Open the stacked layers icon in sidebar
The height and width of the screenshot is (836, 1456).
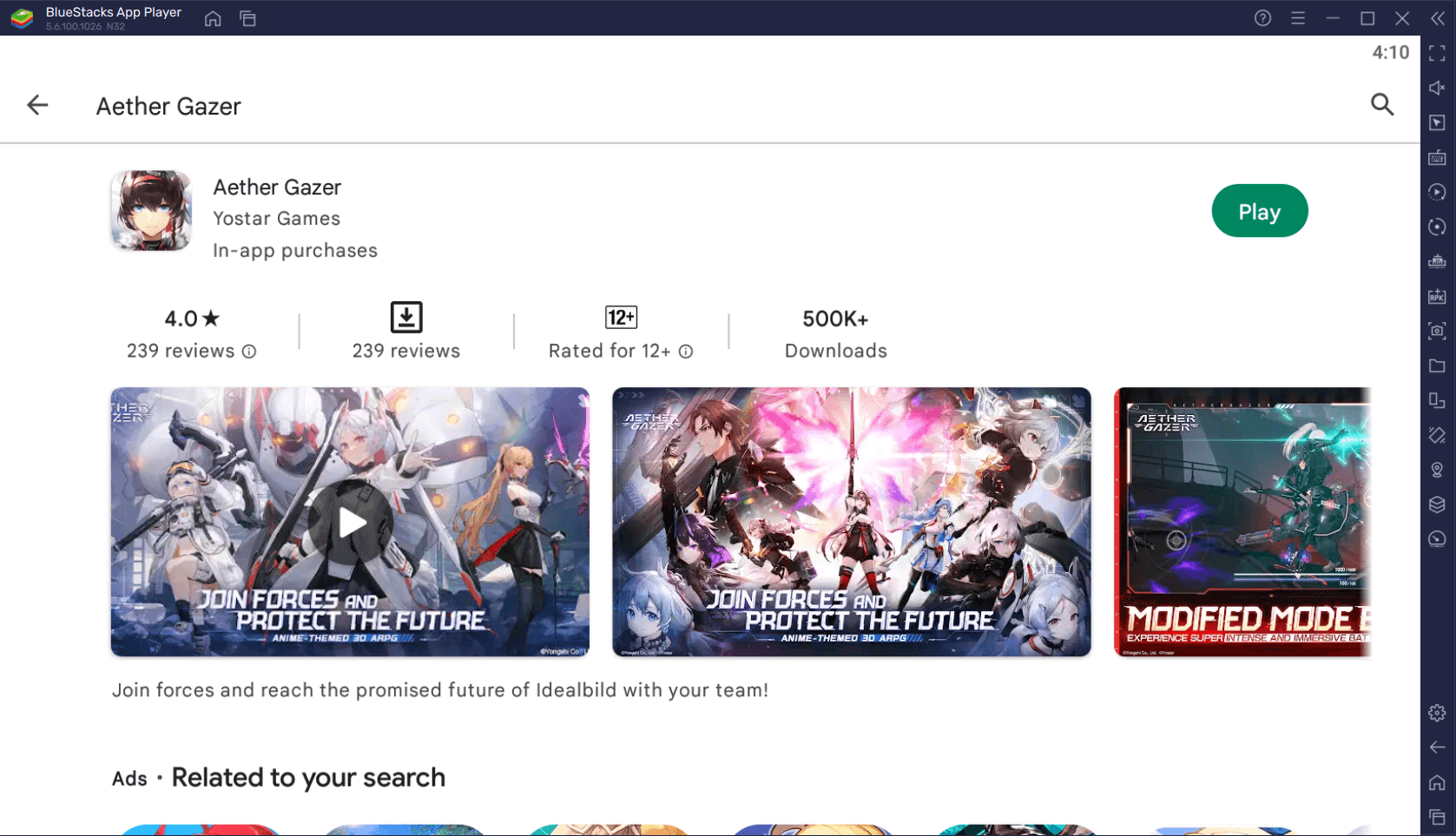click(x=1437, y=505)
